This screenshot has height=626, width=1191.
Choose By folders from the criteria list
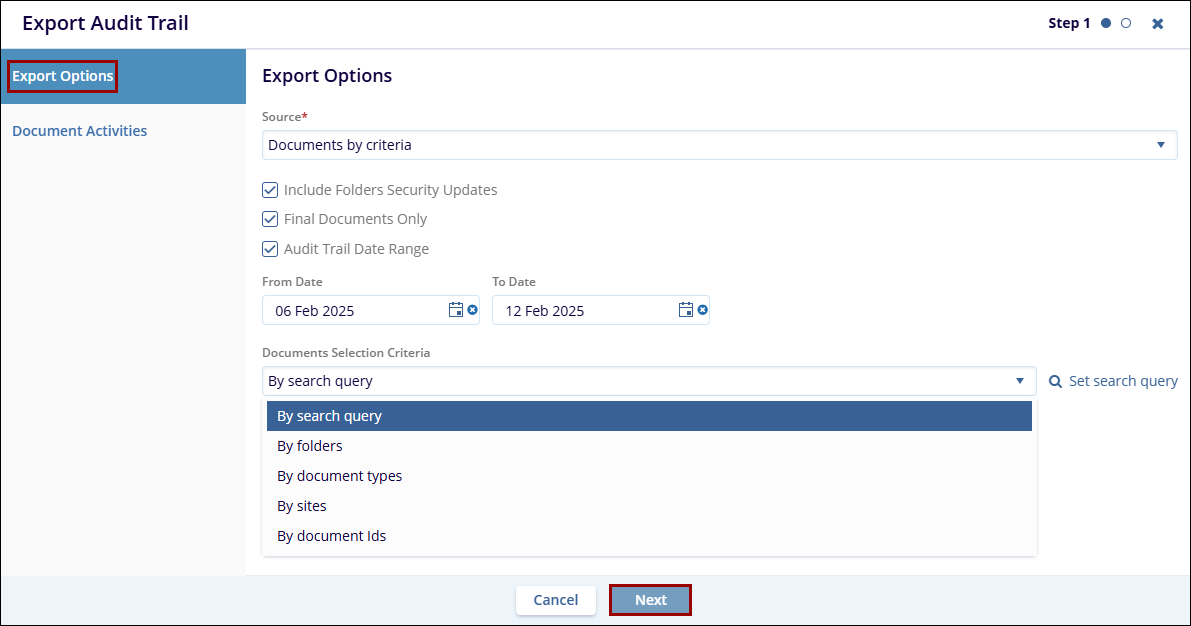click(310, 446)
